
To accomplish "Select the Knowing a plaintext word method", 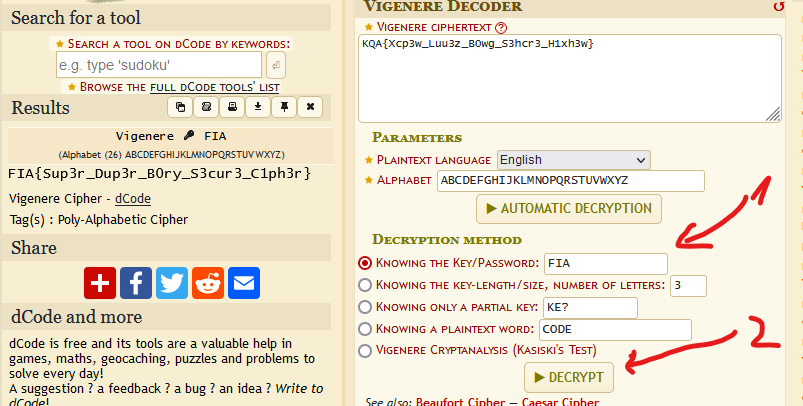I will point(365,329).
